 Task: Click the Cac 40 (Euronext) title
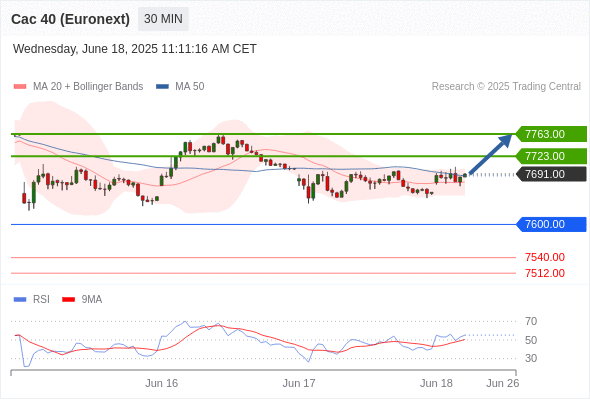point(70,19)
